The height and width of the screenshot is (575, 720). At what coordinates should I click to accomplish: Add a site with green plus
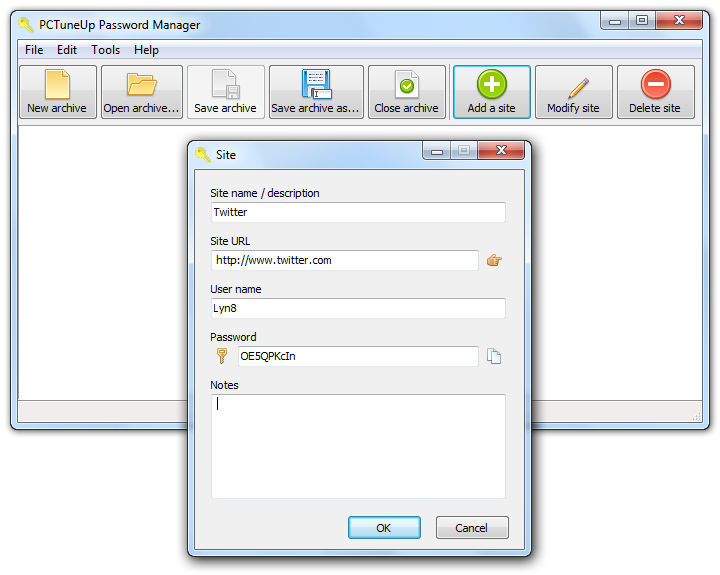(492, 92)
